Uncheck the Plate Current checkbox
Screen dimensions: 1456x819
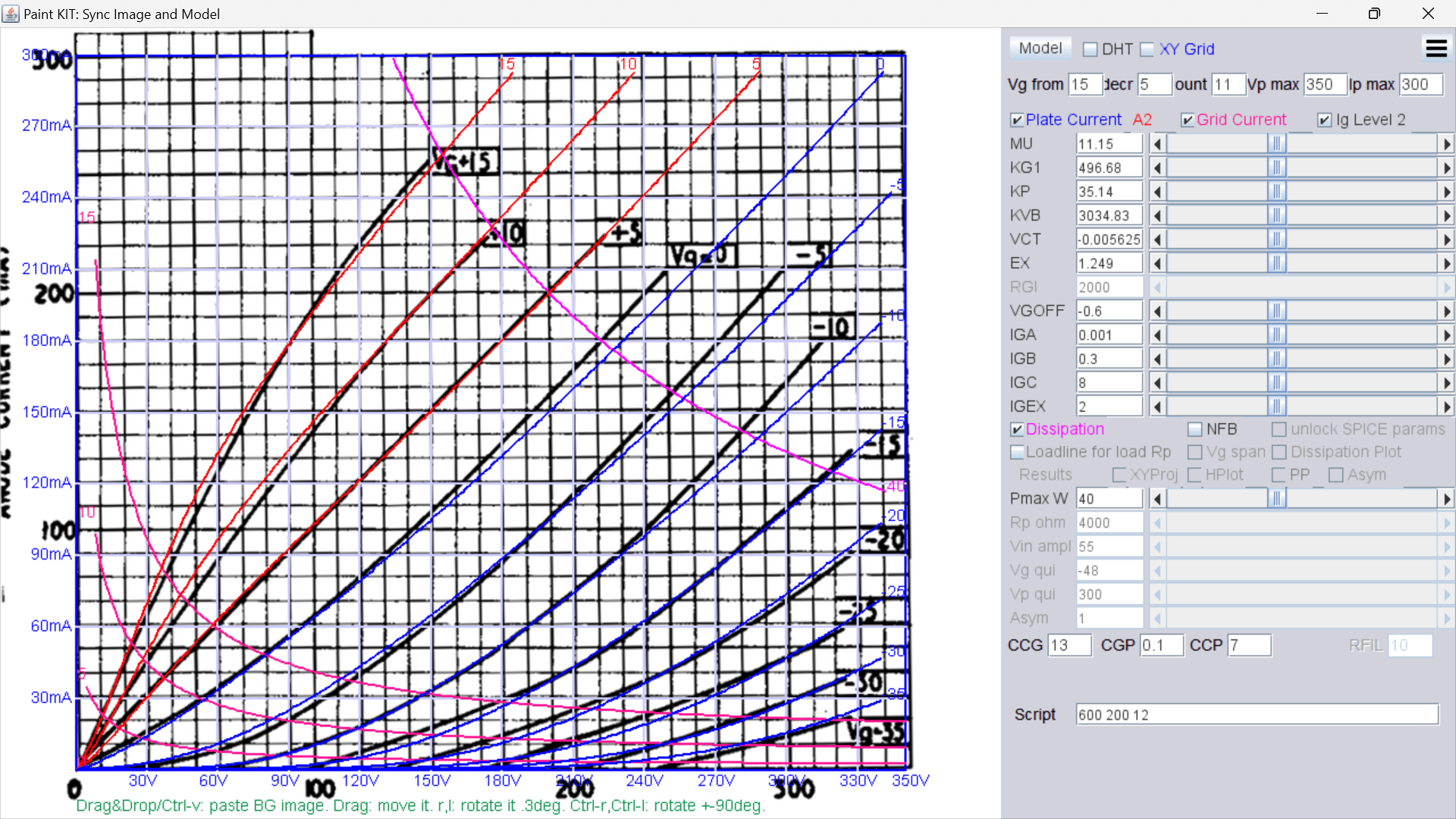click(1017, 120)
